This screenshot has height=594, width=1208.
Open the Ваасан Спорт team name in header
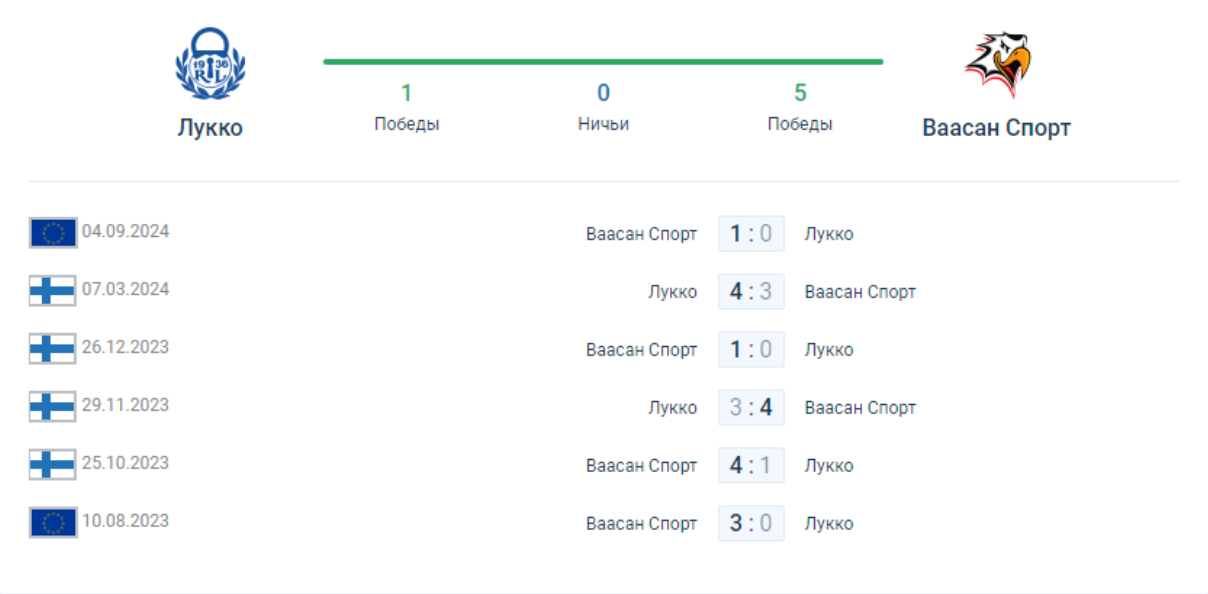[996, 128]
